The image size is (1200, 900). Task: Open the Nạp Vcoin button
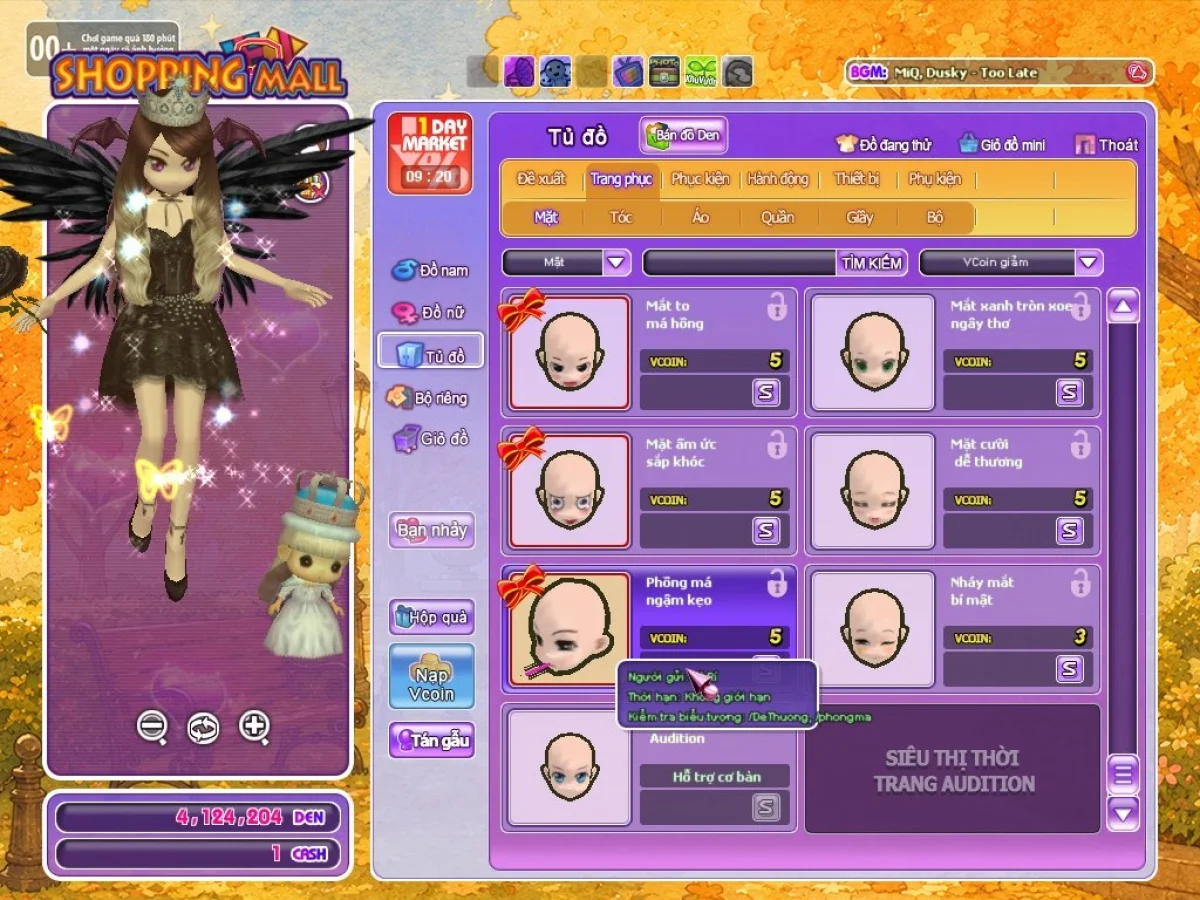coord(431,677)
